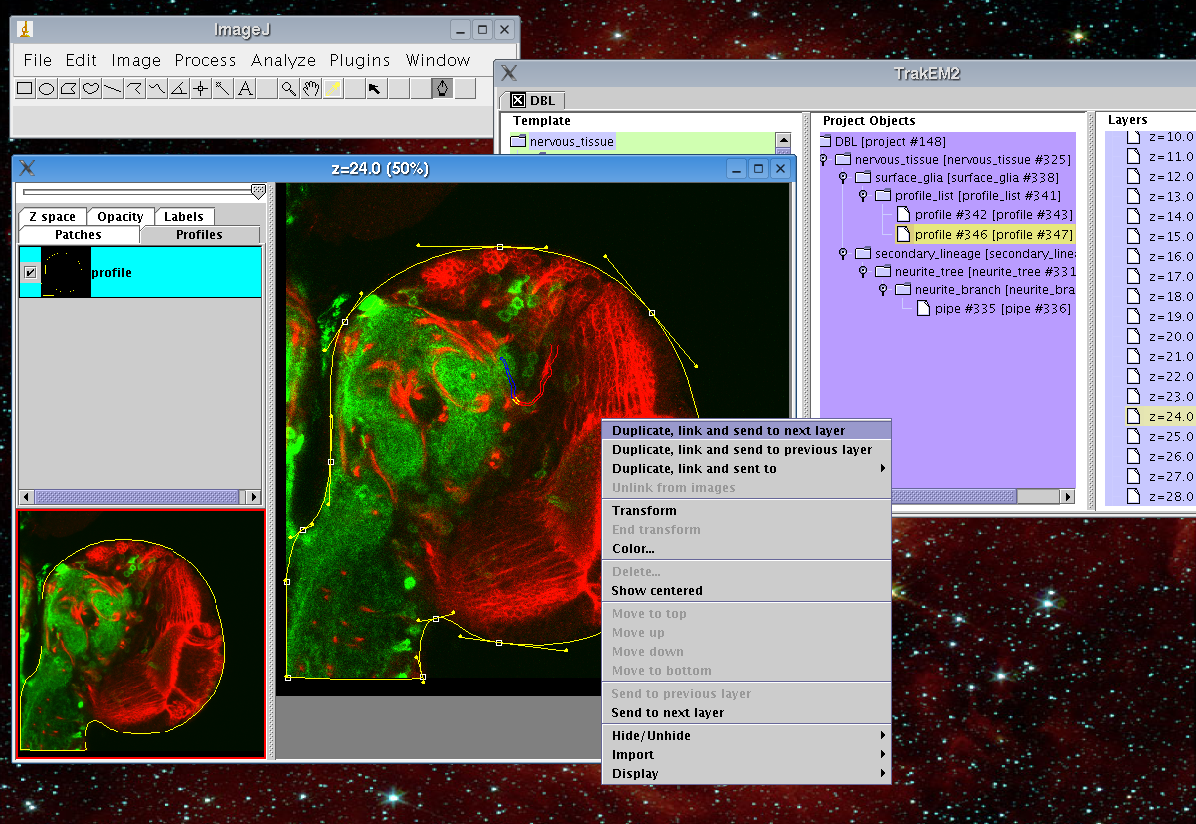Image resolution: width=1196 pixels, height=824 pixels.
Task: Click the Pen tool in ImageJ toolbar
Action: coord(442,89)
